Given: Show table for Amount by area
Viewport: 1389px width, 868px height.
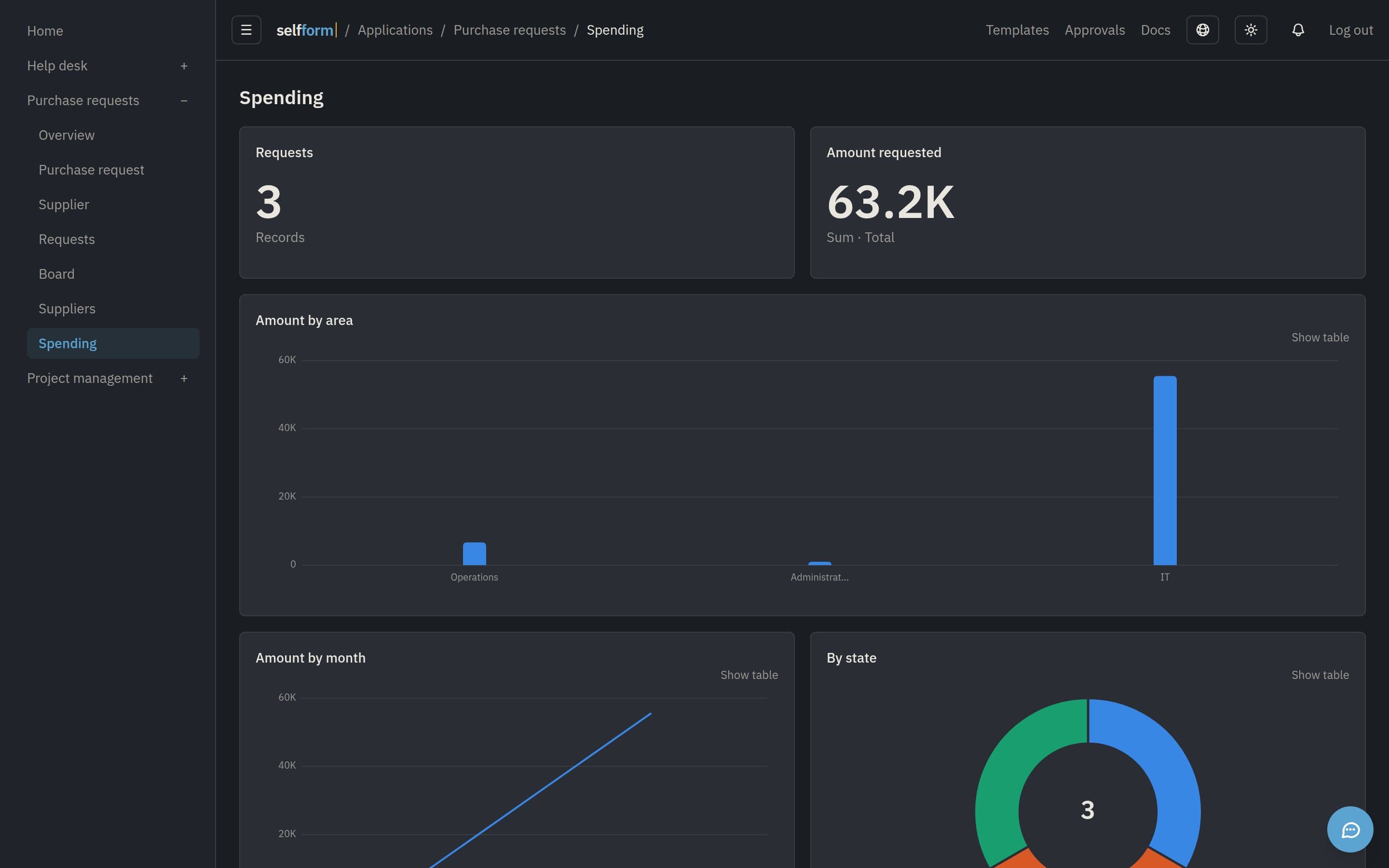Looking at the screenshot, I should [1320, 338].
